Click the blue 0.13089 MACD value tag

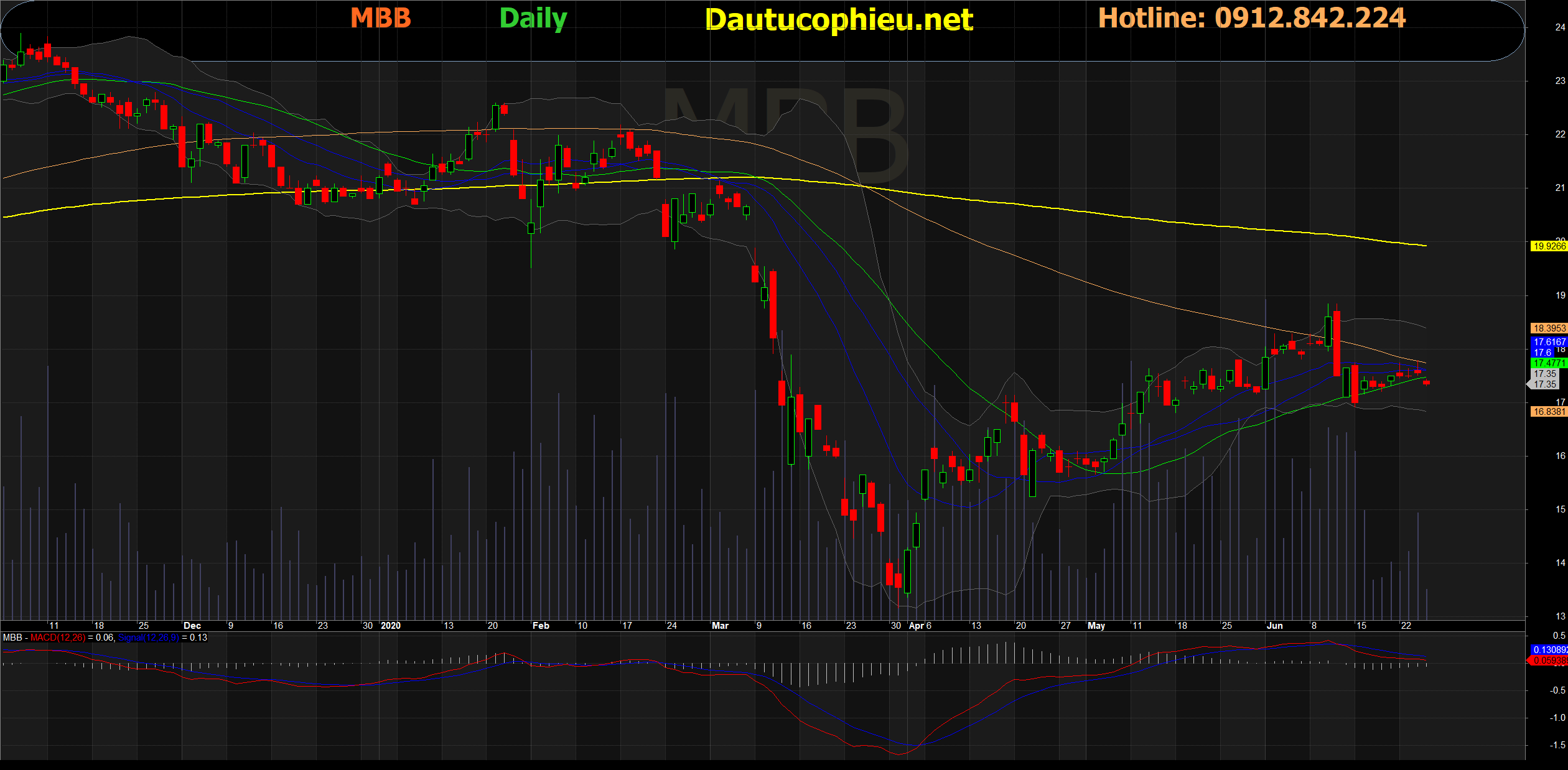click(1548, 650)
